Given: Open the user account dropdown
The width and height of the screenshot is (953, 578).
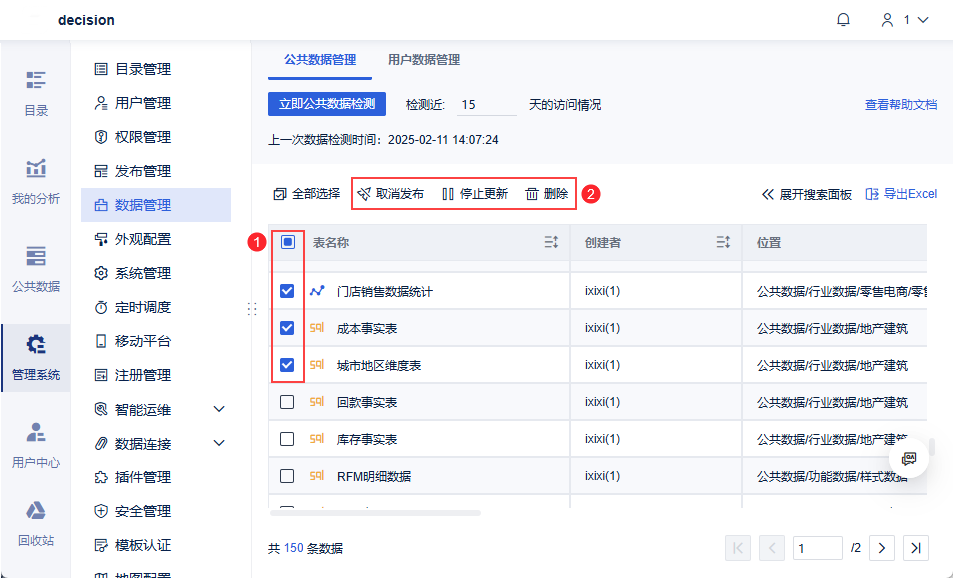Looking at the screenshot, I should click(904, 20).
